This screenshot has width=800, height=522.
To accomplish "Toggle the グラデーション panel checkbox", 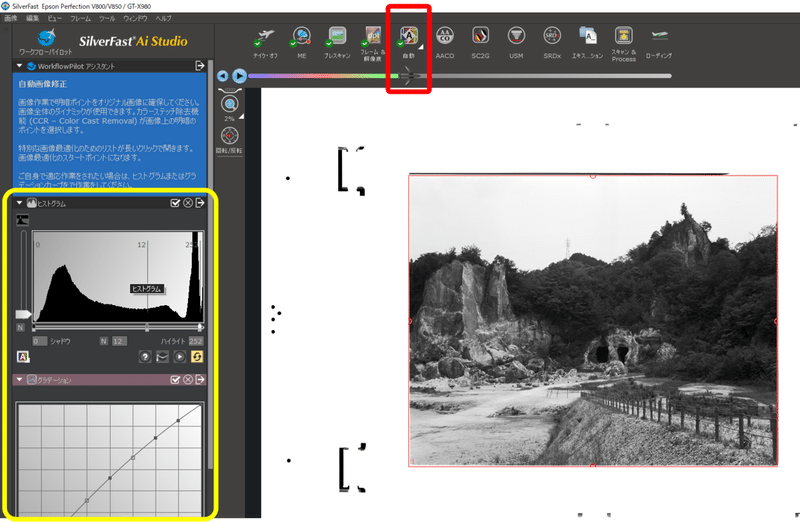I will point(175,380).
